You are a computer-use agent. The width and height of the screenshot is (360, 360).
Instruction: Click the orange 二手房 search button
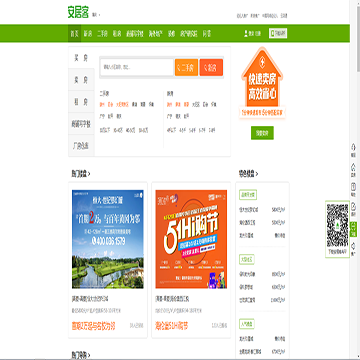(x=186, y=68)
